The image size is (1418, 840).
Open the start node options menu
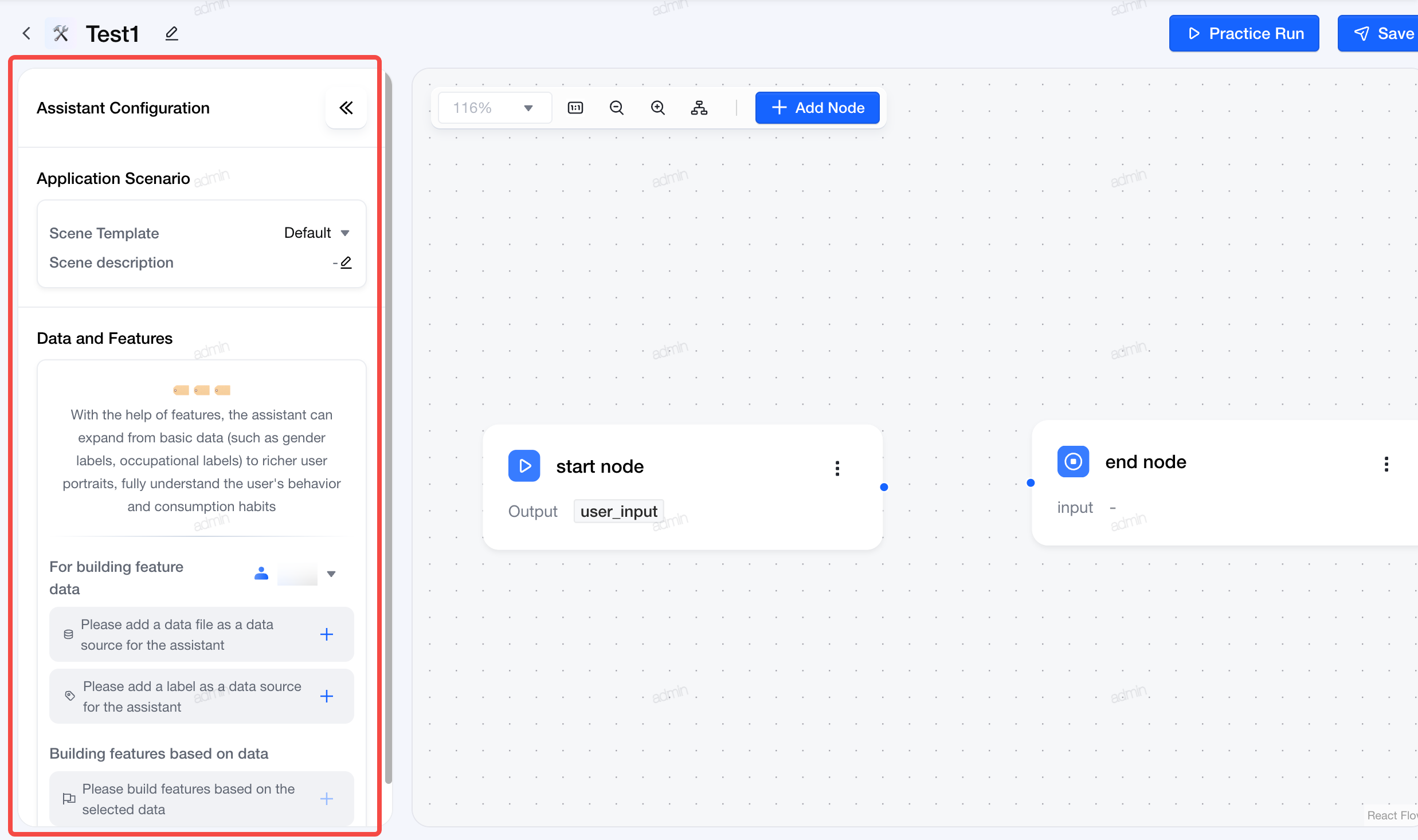click(x=837, y=468)
